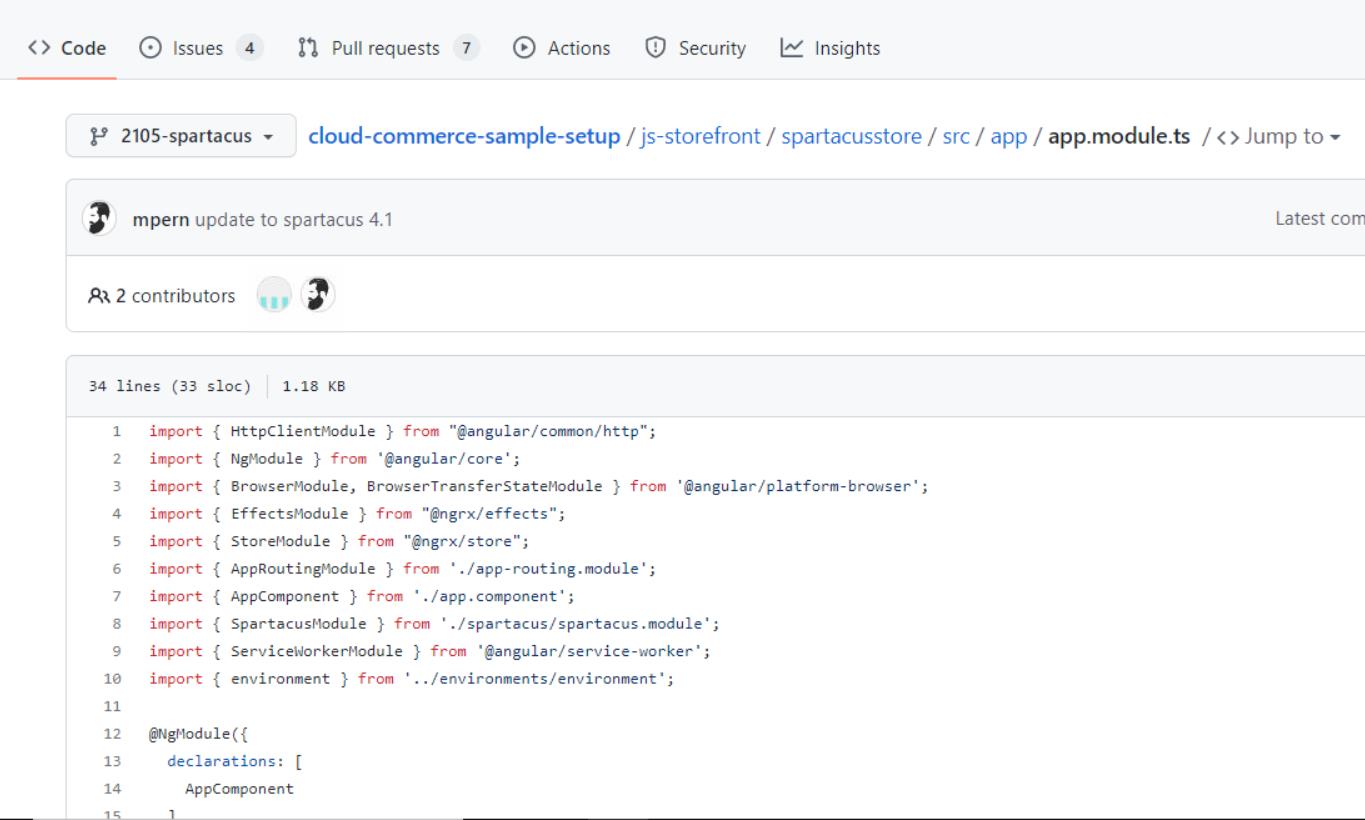
Task: Open the Code tab
Action: pos(68,48)
